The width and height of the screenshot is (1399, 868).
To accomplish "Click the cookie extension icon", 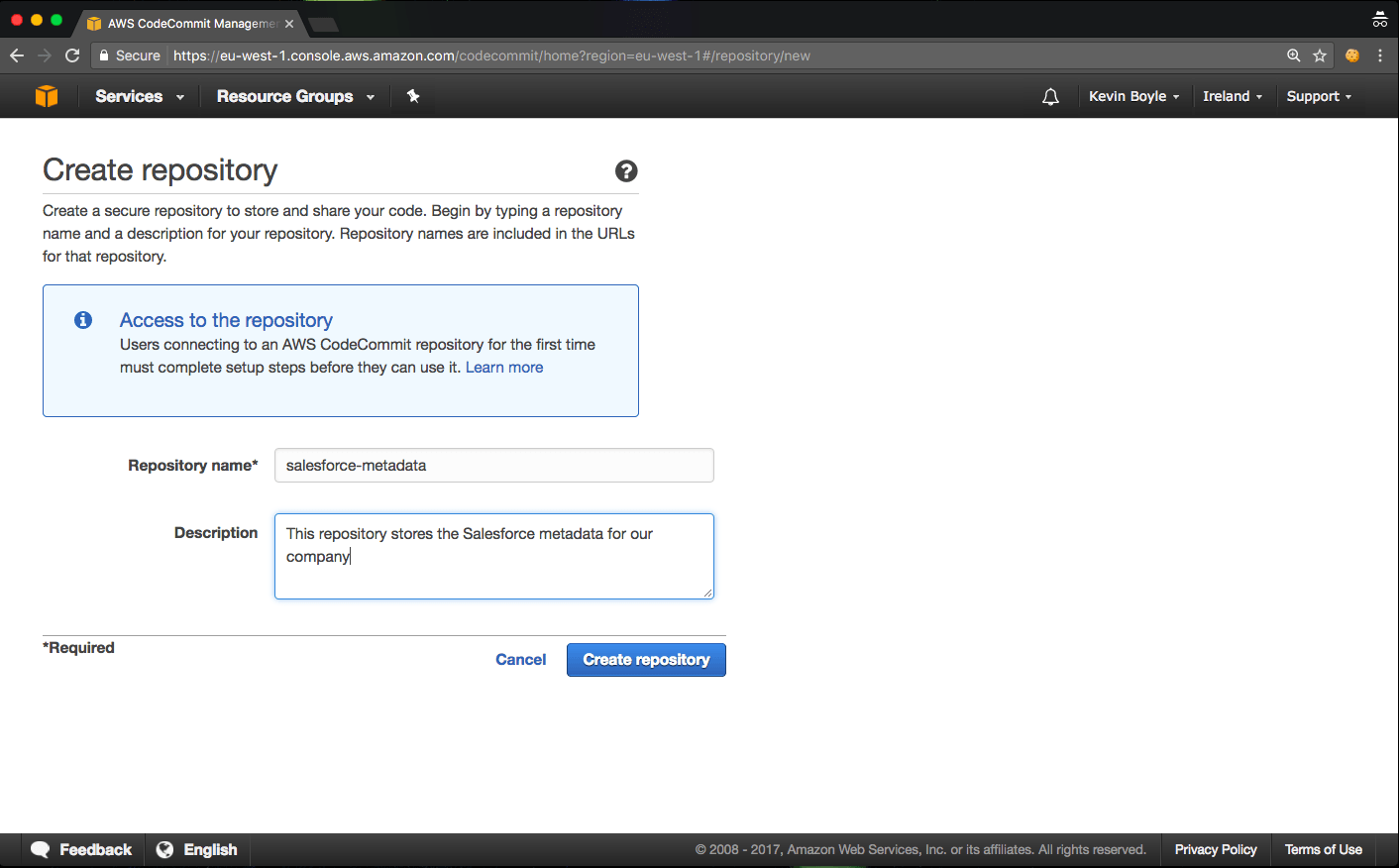I will coord(1352,55).
